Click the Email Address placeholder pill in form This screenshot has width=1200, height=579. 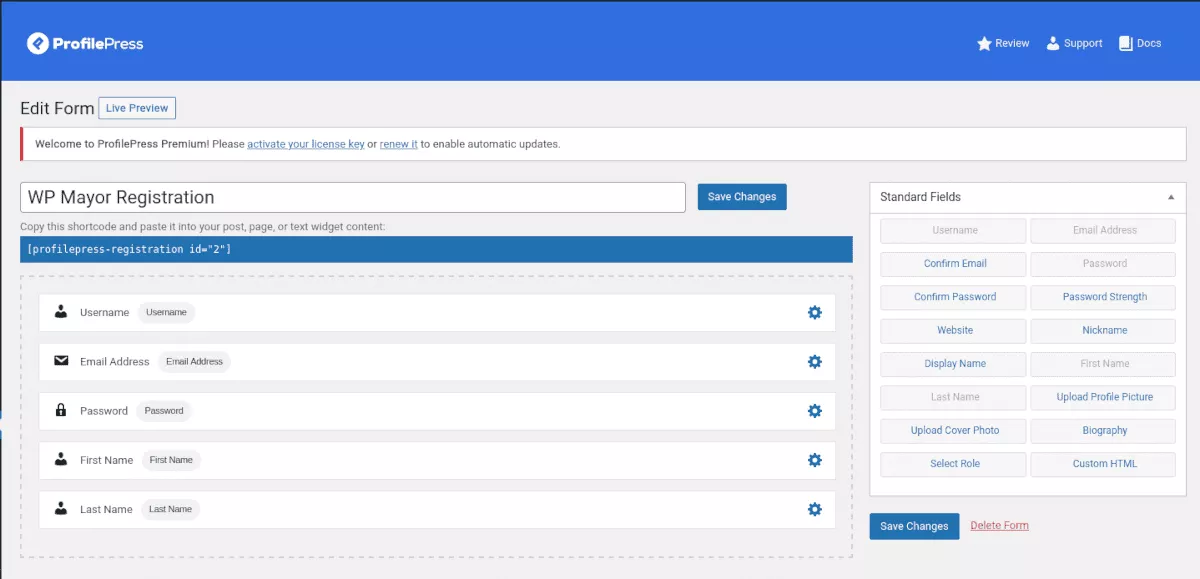194,361
